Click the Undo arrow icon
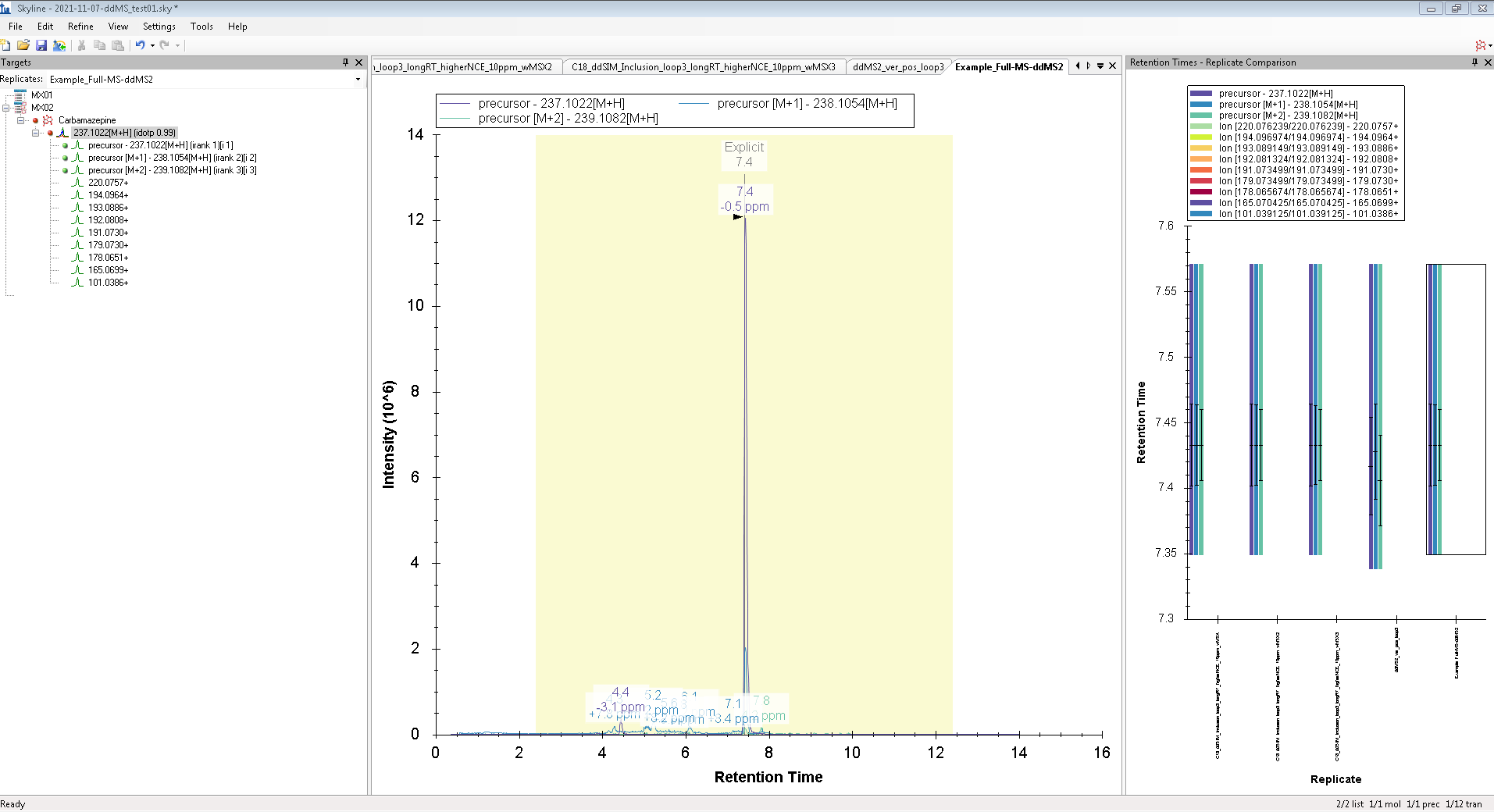 pyautogui.click(x=140, y=45)
